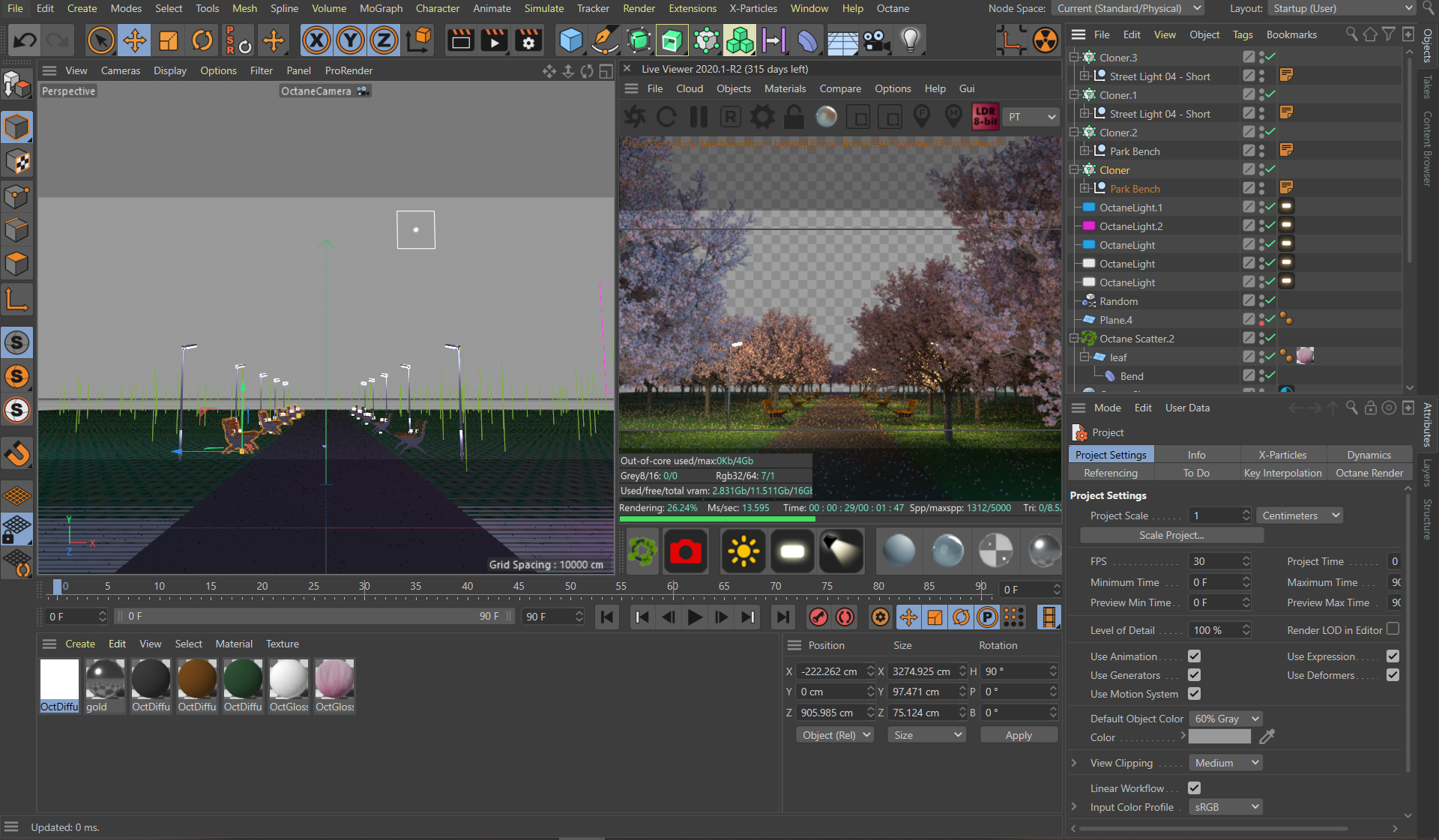Screen dimensions: 1439x840
Task: Click Octane sun light icon
Action: click(743, 552)
